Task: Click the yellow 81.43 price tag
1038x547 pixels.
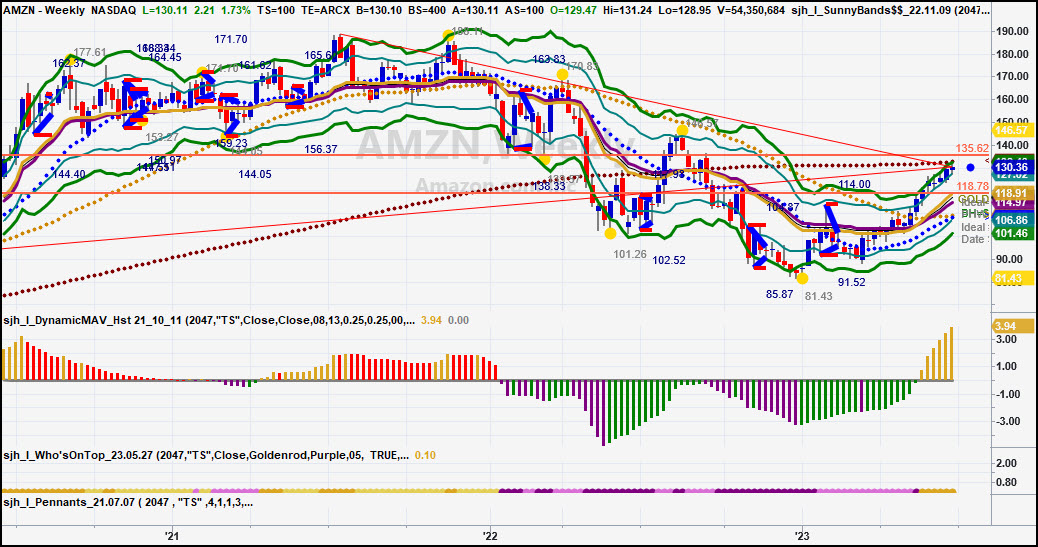Action: point(1014,279)
